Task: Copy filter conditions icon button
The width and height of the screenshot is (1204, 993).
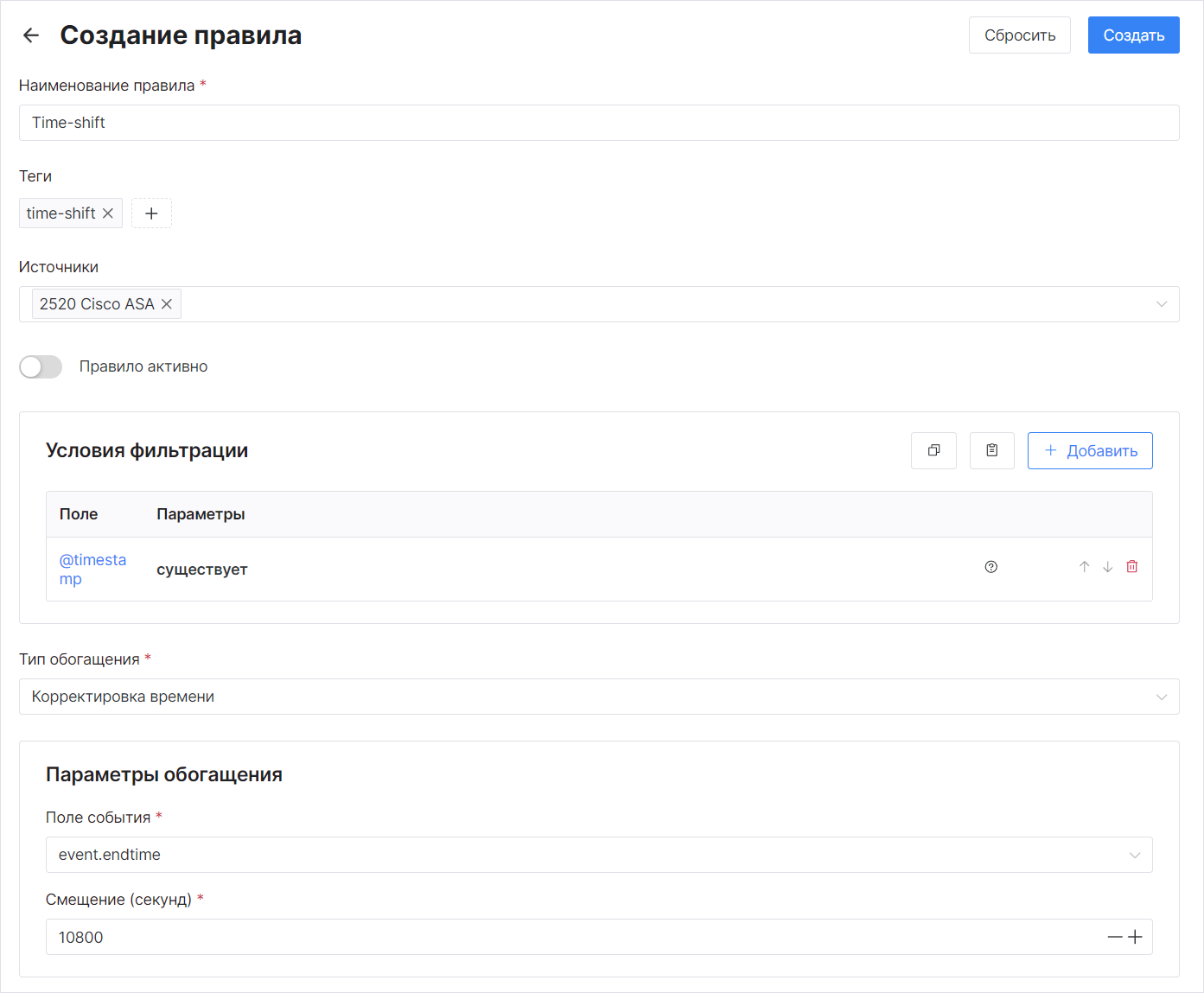Action: (x=933, y=450)
